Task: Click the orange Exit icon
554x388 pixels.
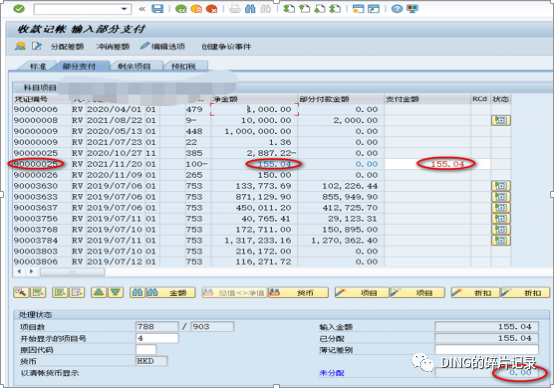Action: (196, 9)
